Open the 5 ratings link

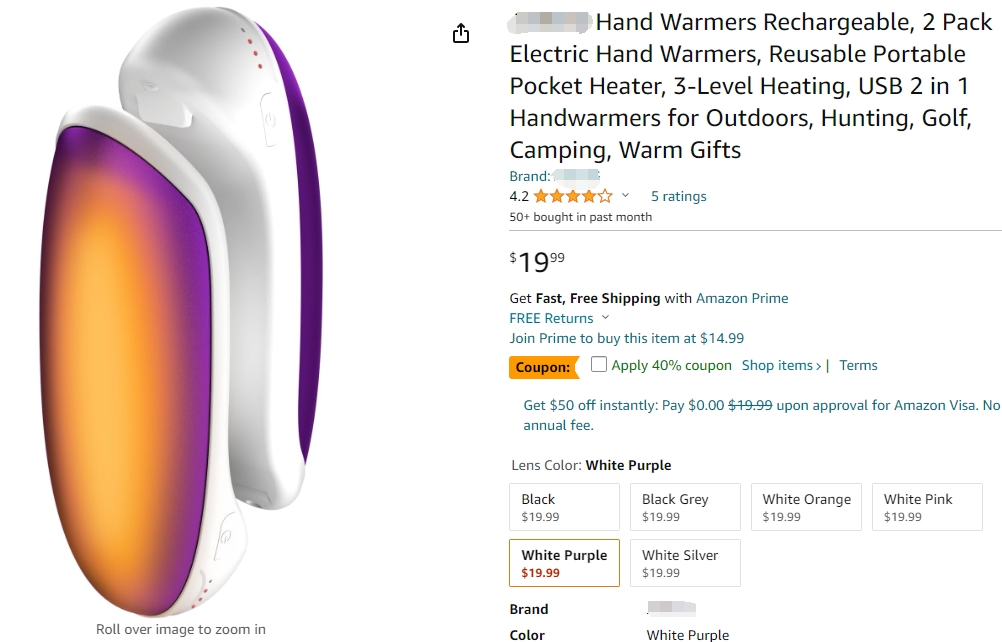[678, 196]
